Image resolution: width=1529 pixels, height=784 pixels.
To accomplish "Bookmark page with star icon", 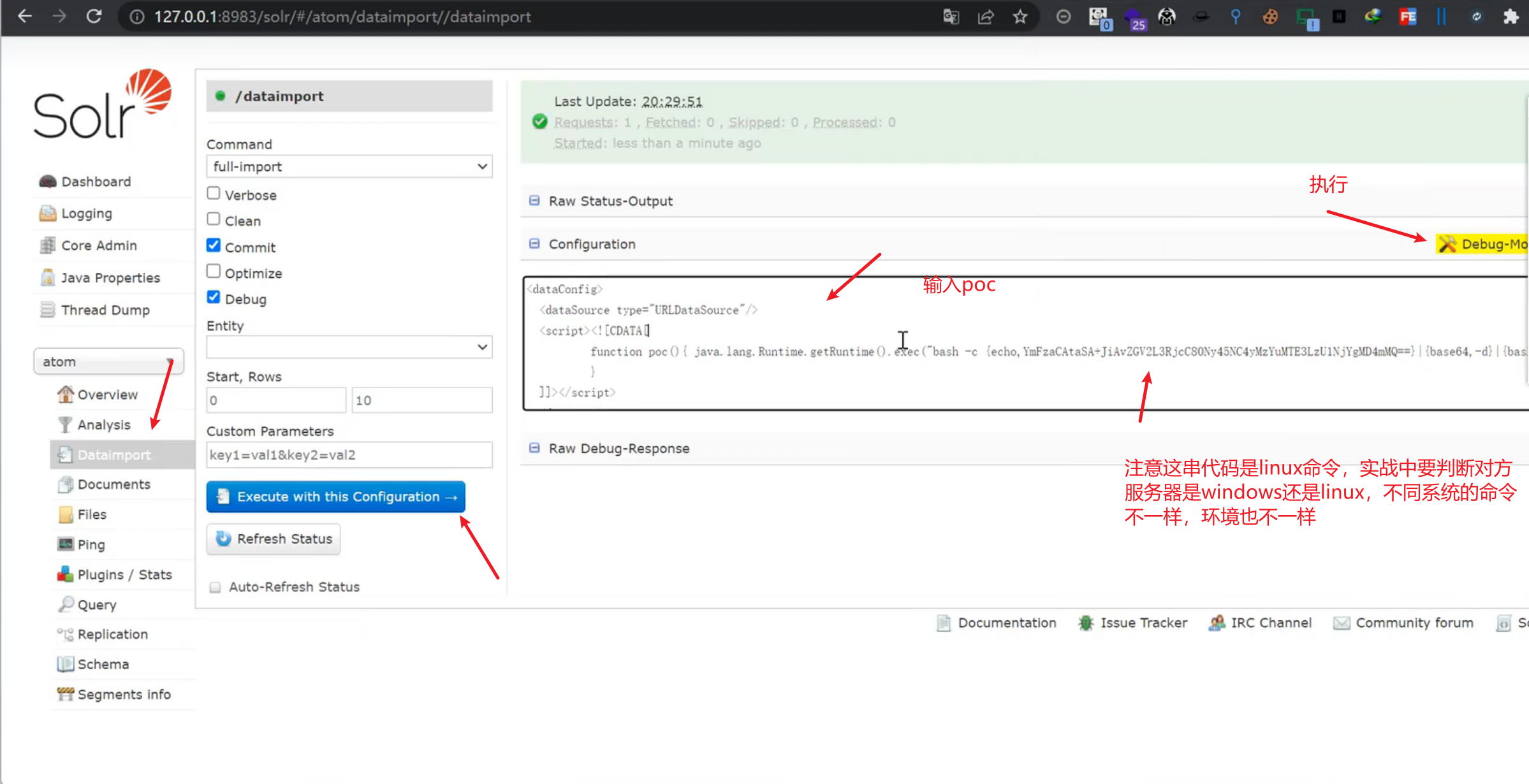I will tap(1020, 17).
